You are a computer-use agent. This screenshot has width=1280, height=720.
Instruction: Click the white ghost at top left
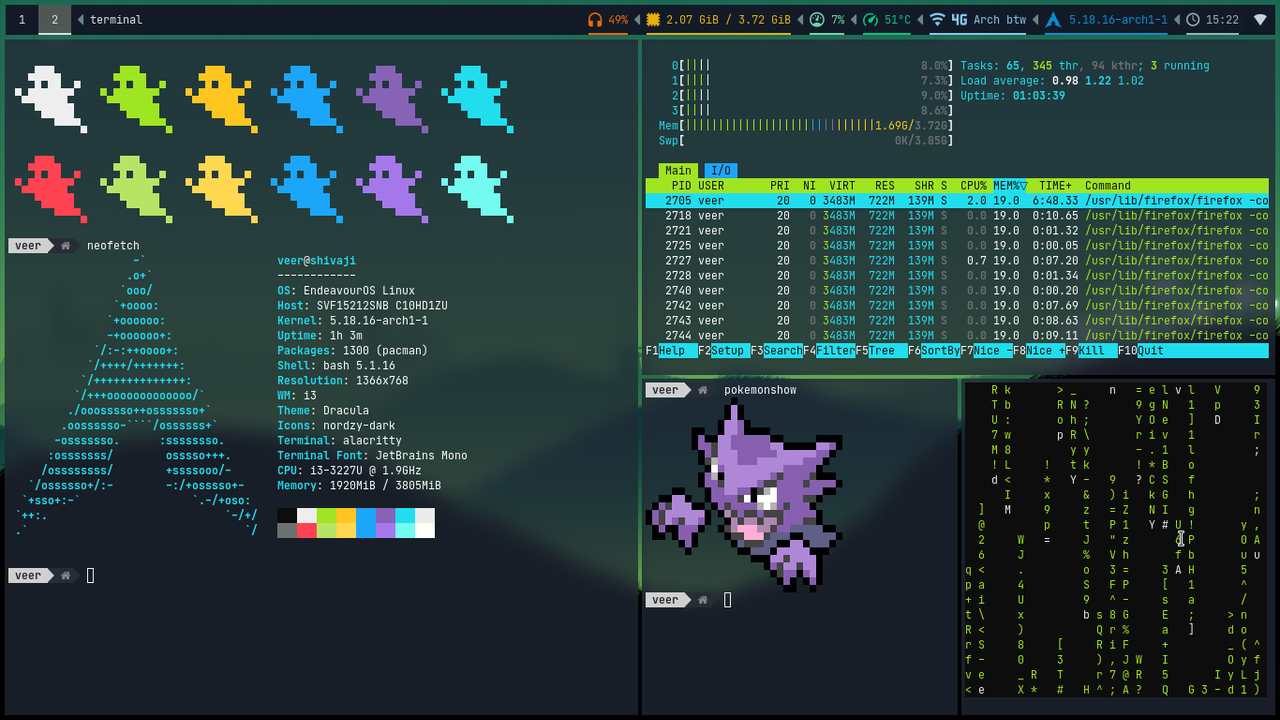point(50,98)
